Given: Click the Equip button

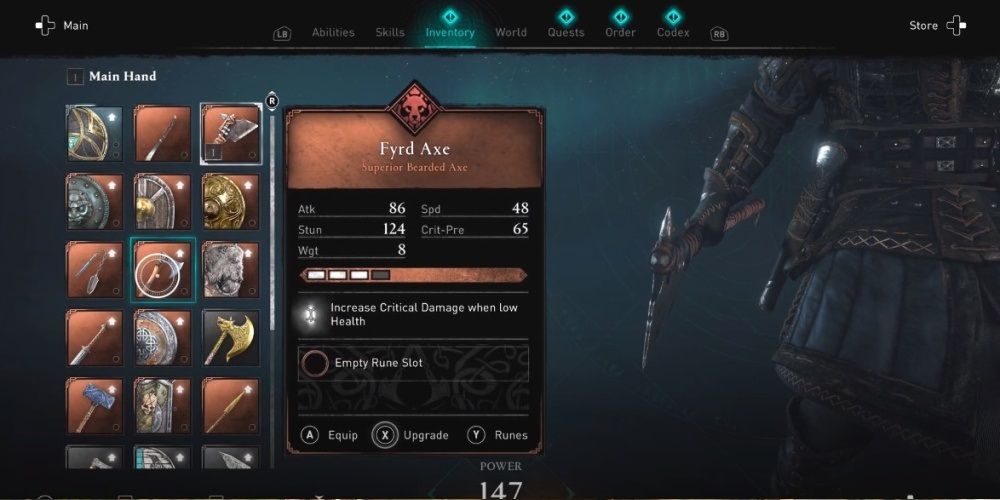Looking at the screenshot, I should coord(329,436).
